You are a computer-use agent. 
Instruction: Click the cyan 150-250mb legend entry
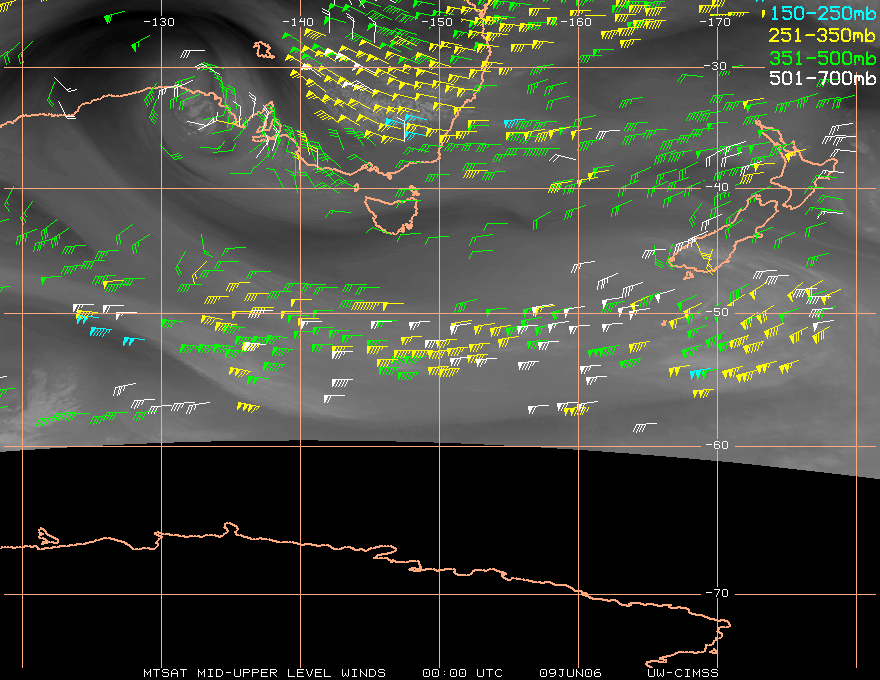(x=822, y=13)
